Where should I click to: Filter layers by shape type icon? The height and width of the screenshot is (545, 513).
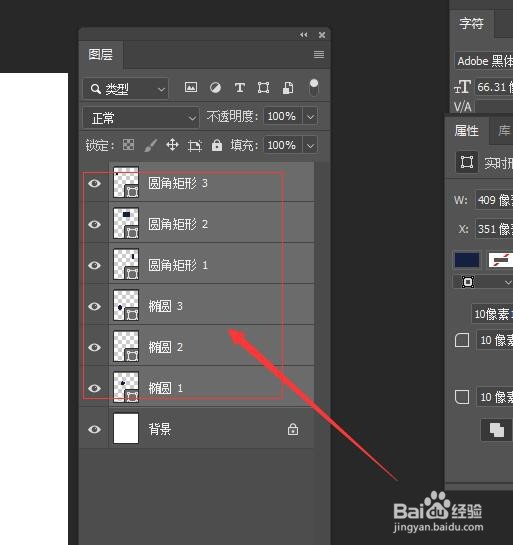(263, 87)
